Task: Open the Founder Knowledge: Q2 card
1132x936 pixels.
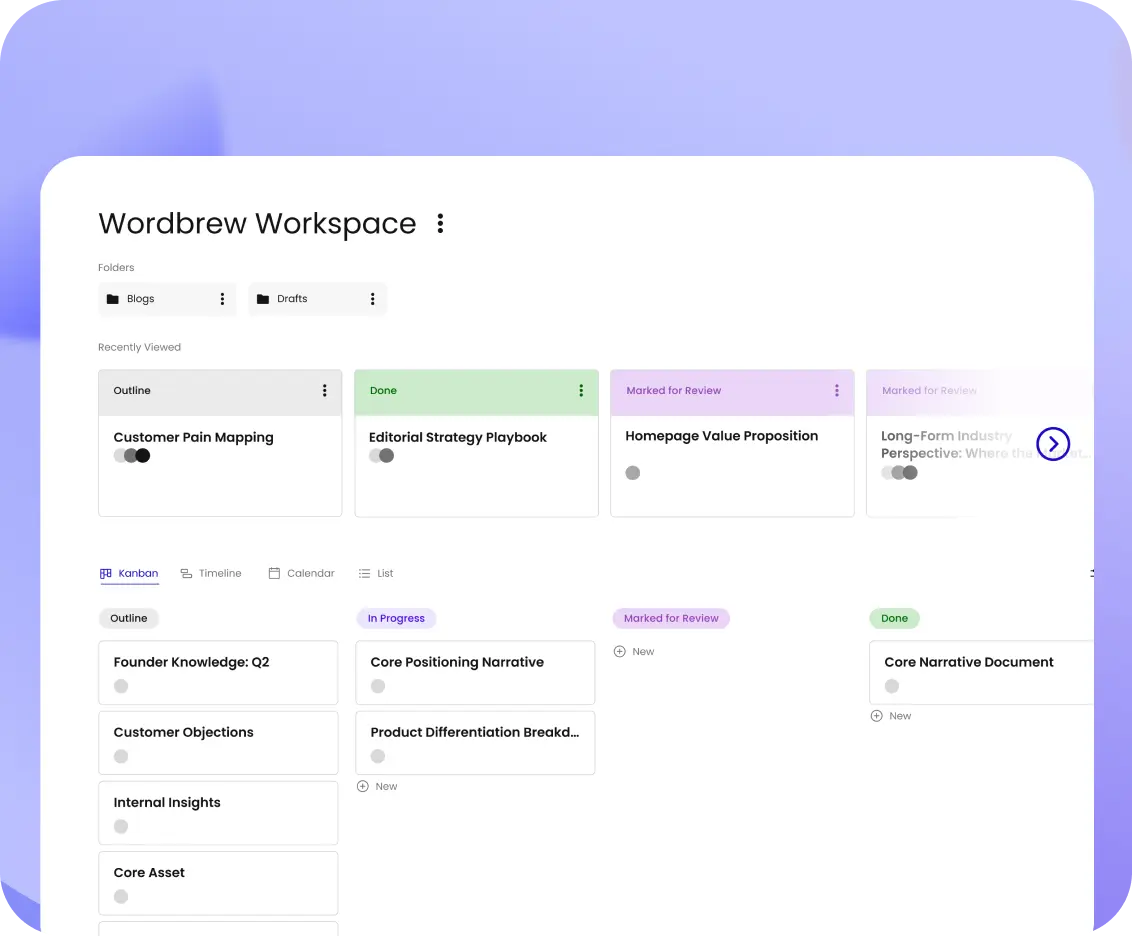Action: (x=218, y=672)
